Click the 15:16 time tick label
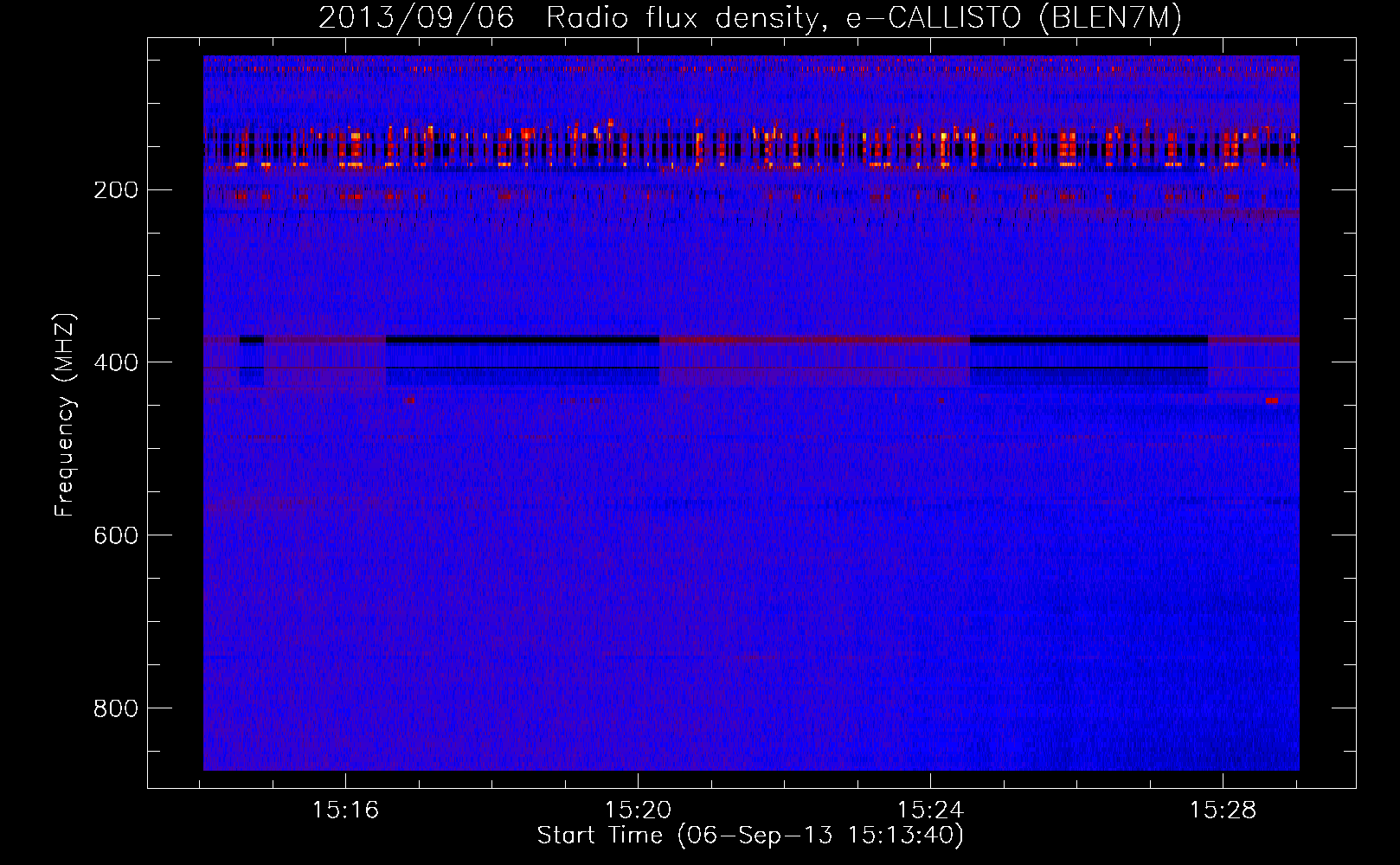 pos(346,810)
